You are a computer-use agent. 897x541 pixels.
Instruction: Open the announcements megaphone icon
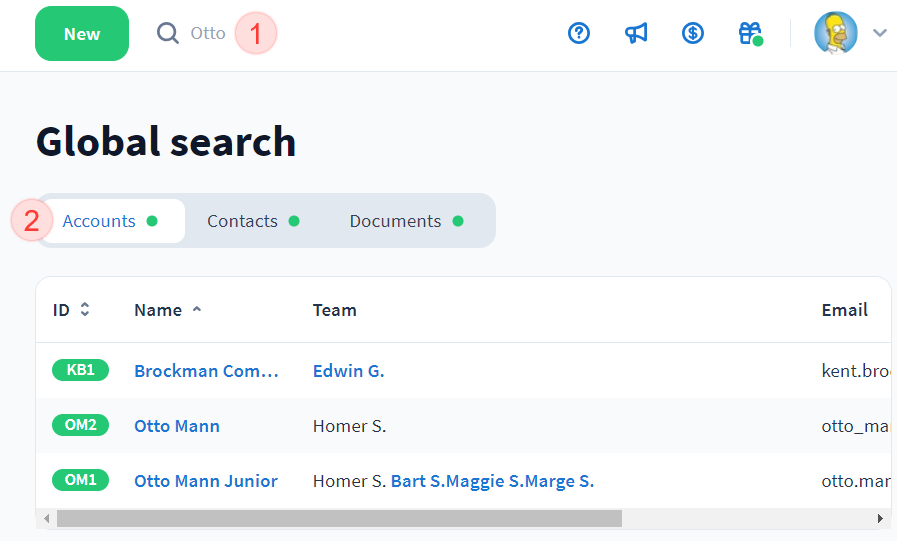[x=636, y=33]
